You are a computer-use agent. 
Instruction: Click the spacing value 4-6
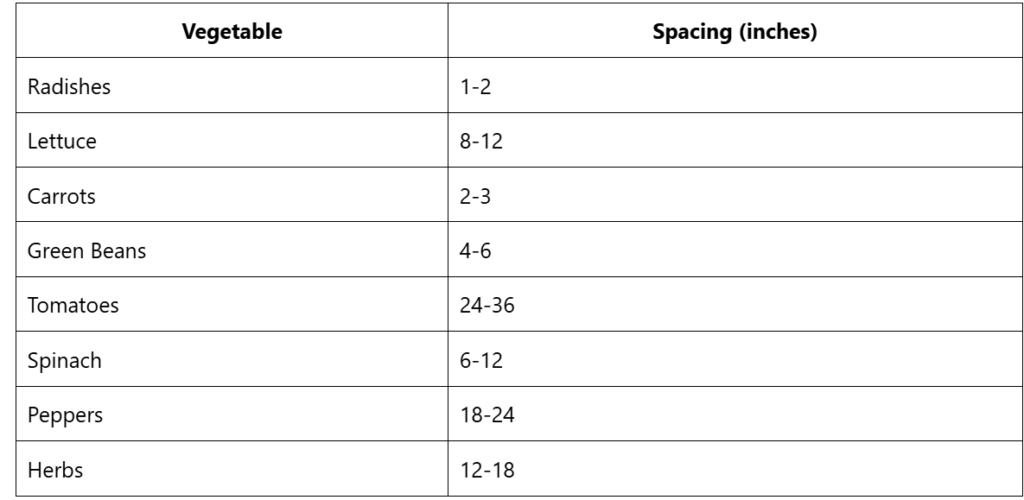pos(476,251)
